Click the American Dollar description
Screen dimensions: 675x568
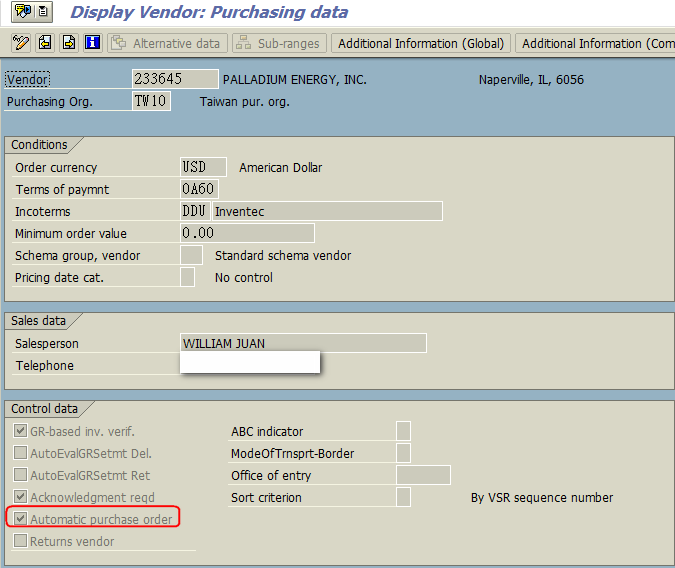tap(281, 168)
